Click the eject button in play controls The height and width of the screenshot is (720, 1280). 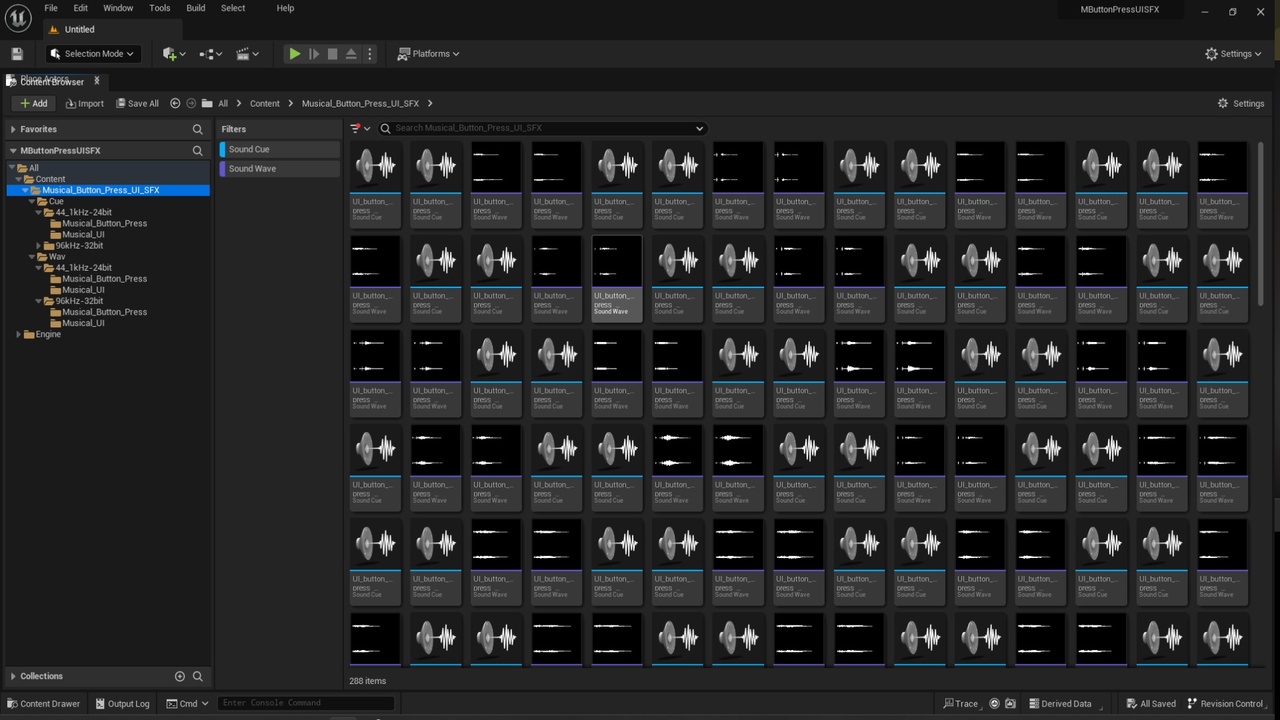coord(351,54)
